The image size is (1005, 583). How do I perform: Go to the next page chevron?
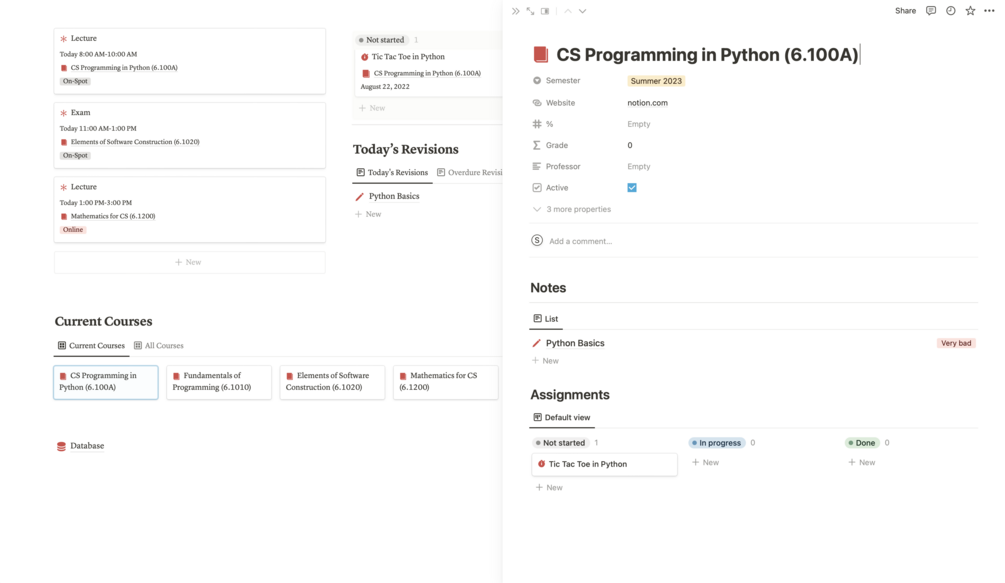[x=582, y=11]
